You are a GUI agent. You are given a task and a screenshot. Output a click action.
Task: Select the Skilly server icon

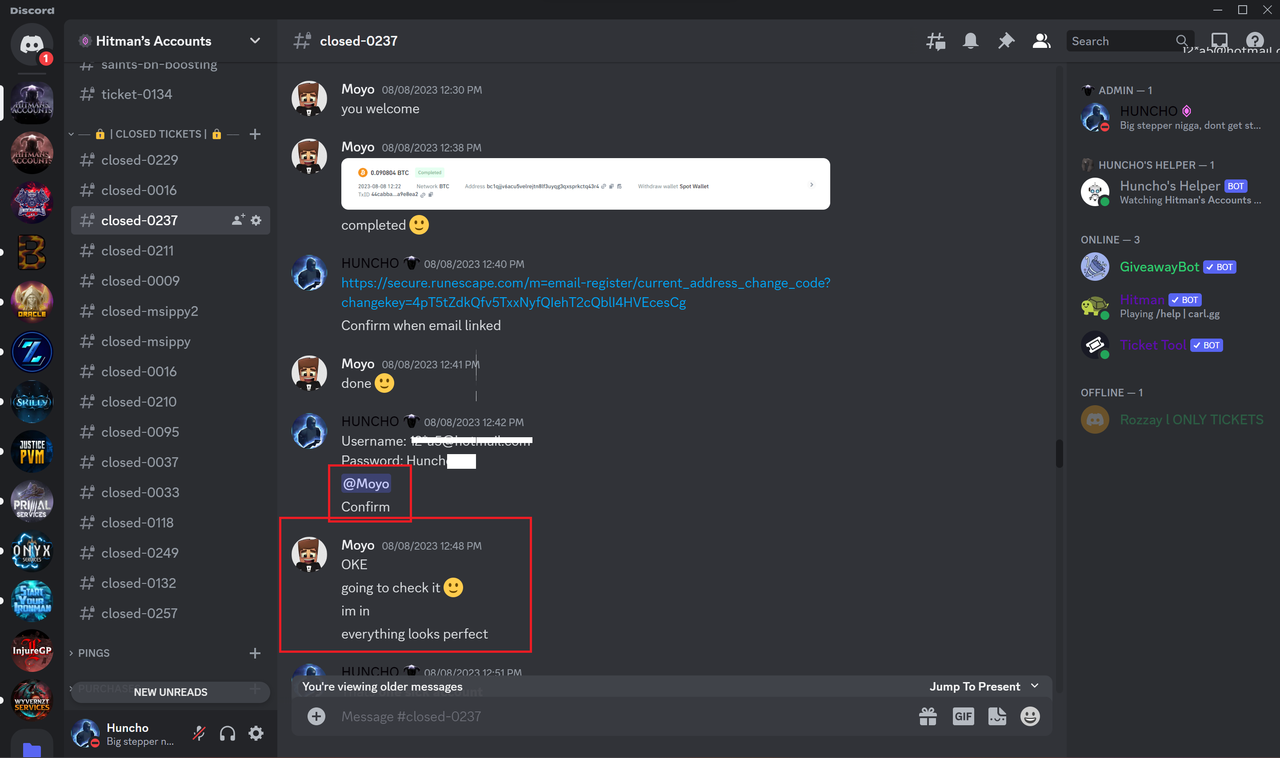[31, 401]
